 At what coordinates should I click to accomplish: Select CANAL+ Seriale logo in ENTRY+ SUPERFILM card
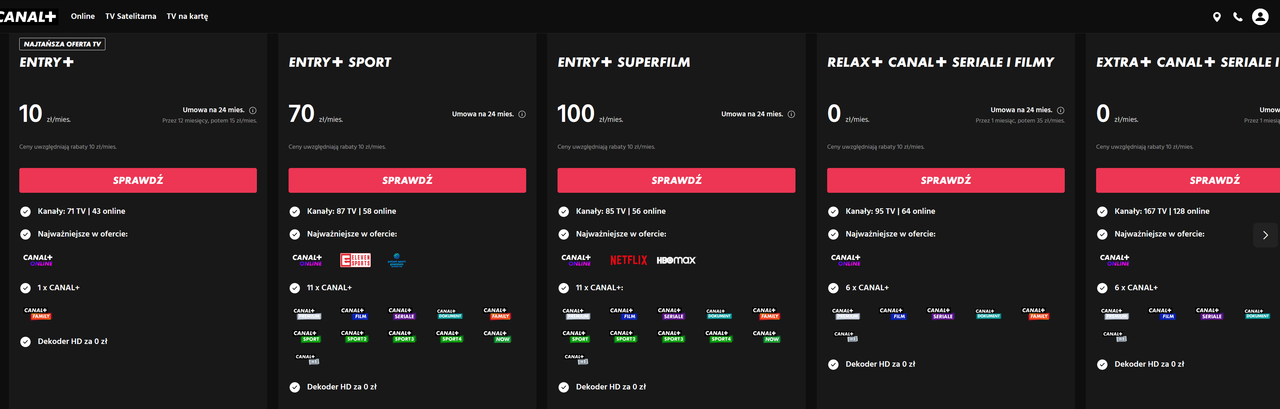[x=672, y=313]
